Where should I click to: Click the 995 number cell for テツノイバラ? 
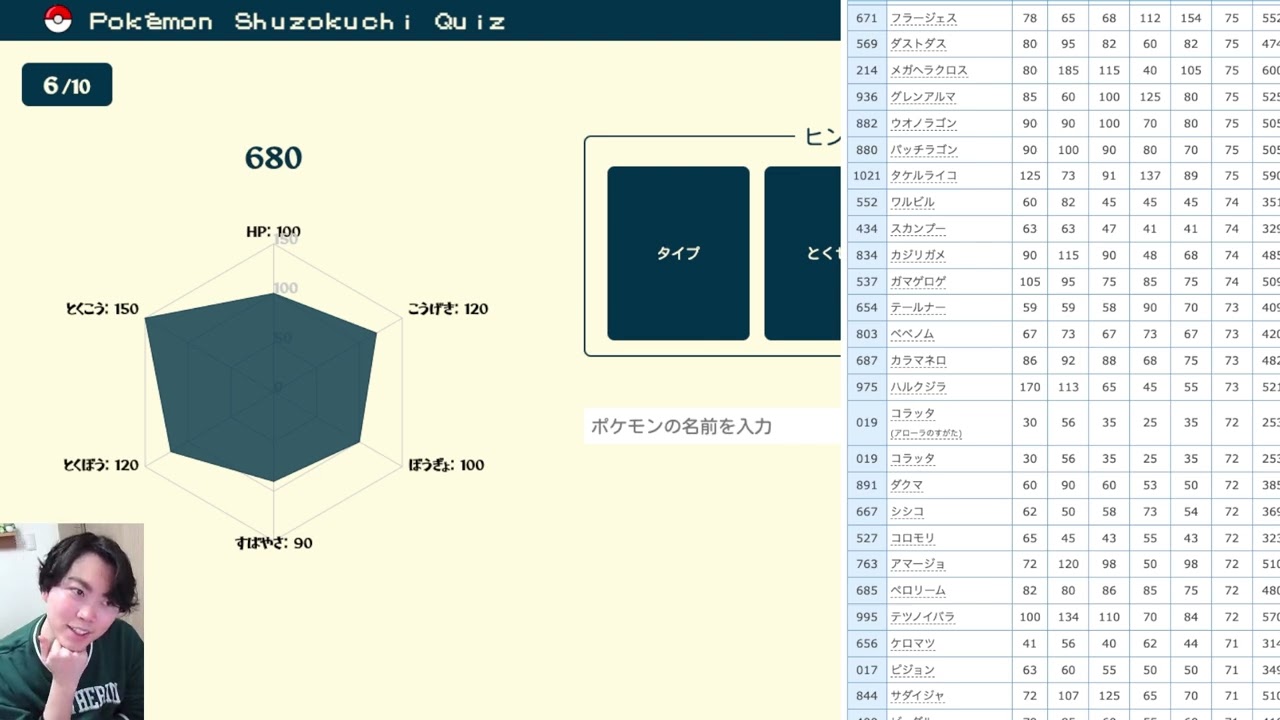(x=866, y=617)
